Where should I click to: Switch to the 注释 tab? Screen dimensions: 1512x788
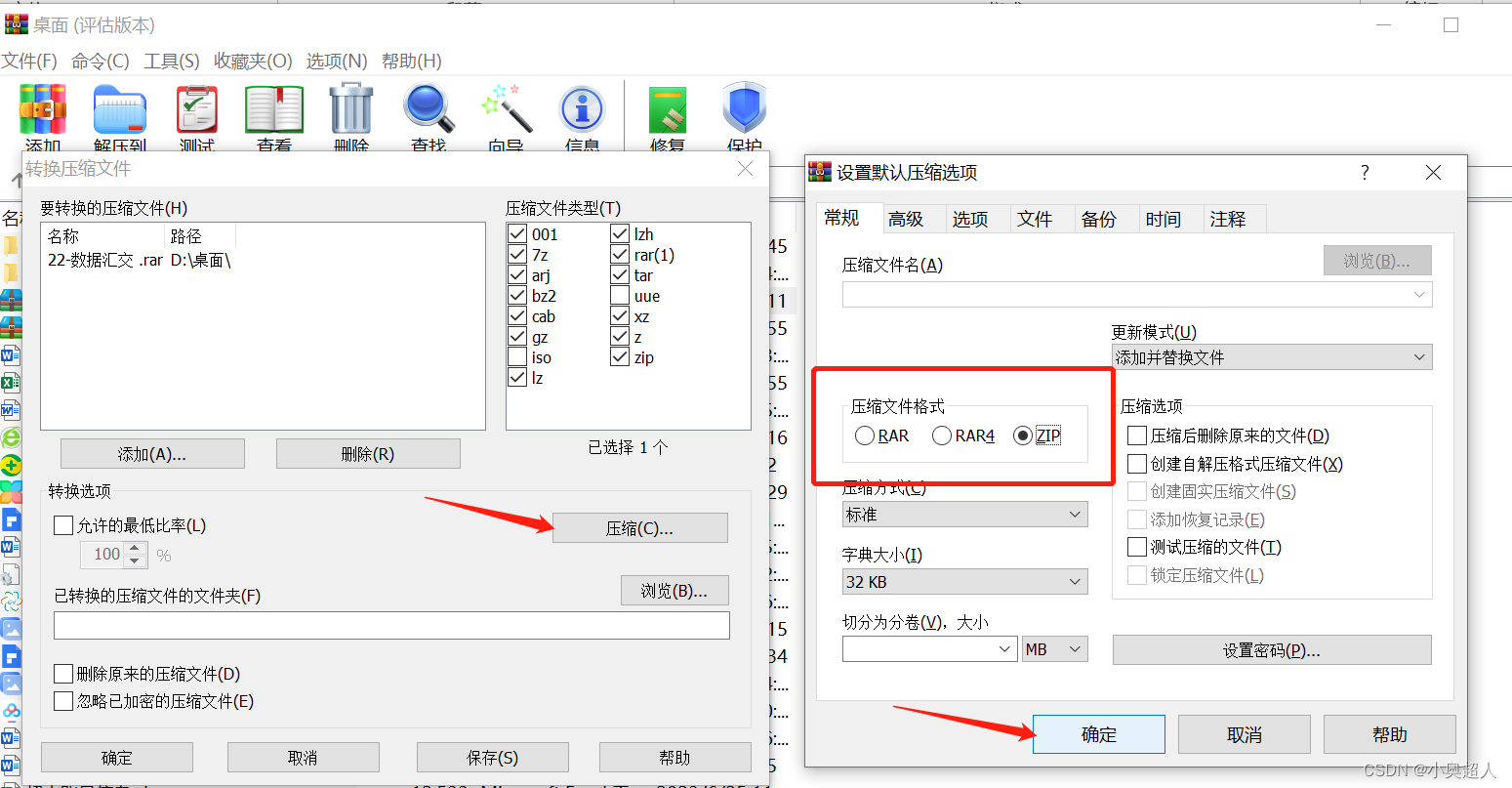(1228, 220)
